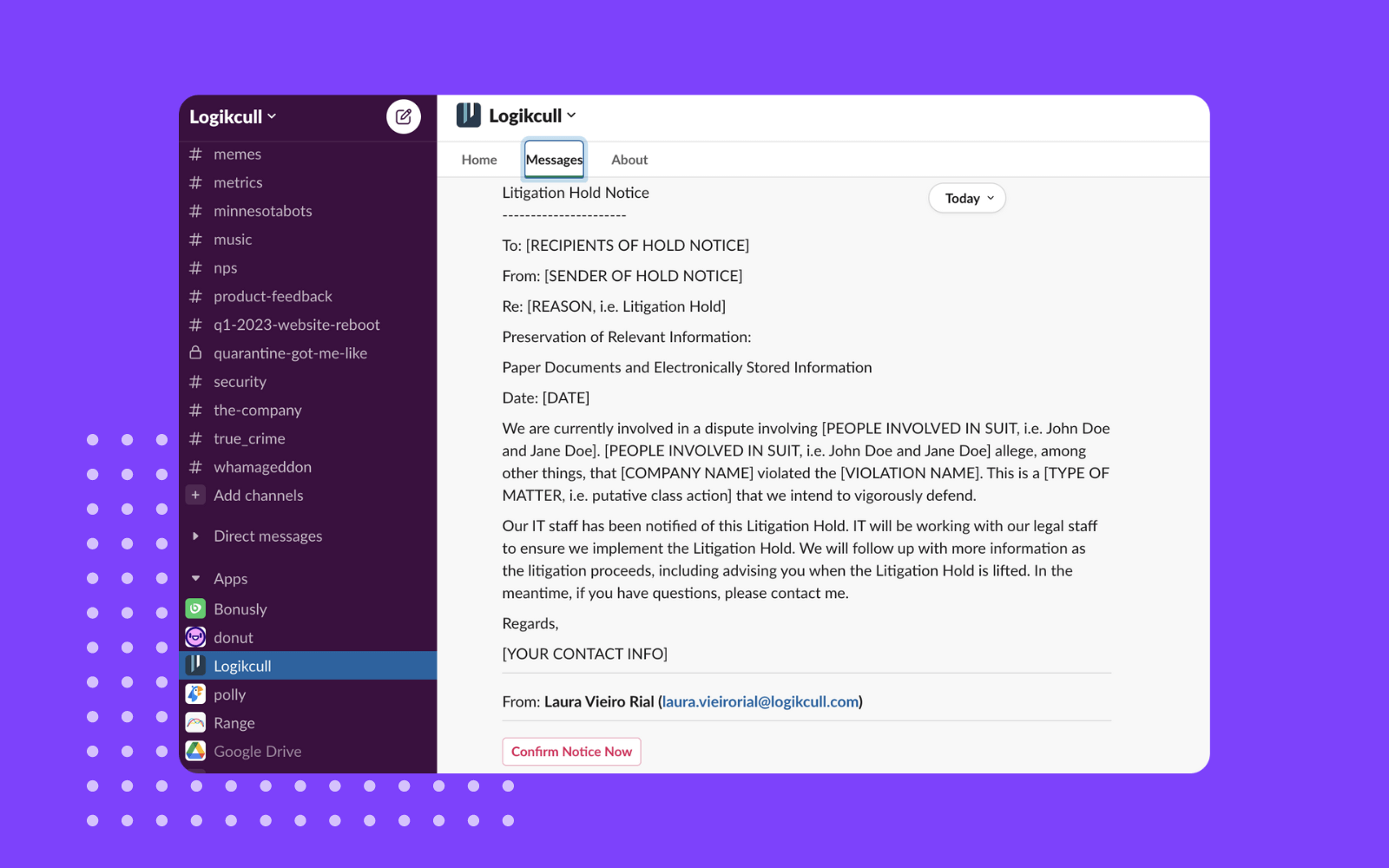Screen dimensions: 1389x868
Task: Click the Confirm Notice Now button
Action: pos(571,751)
